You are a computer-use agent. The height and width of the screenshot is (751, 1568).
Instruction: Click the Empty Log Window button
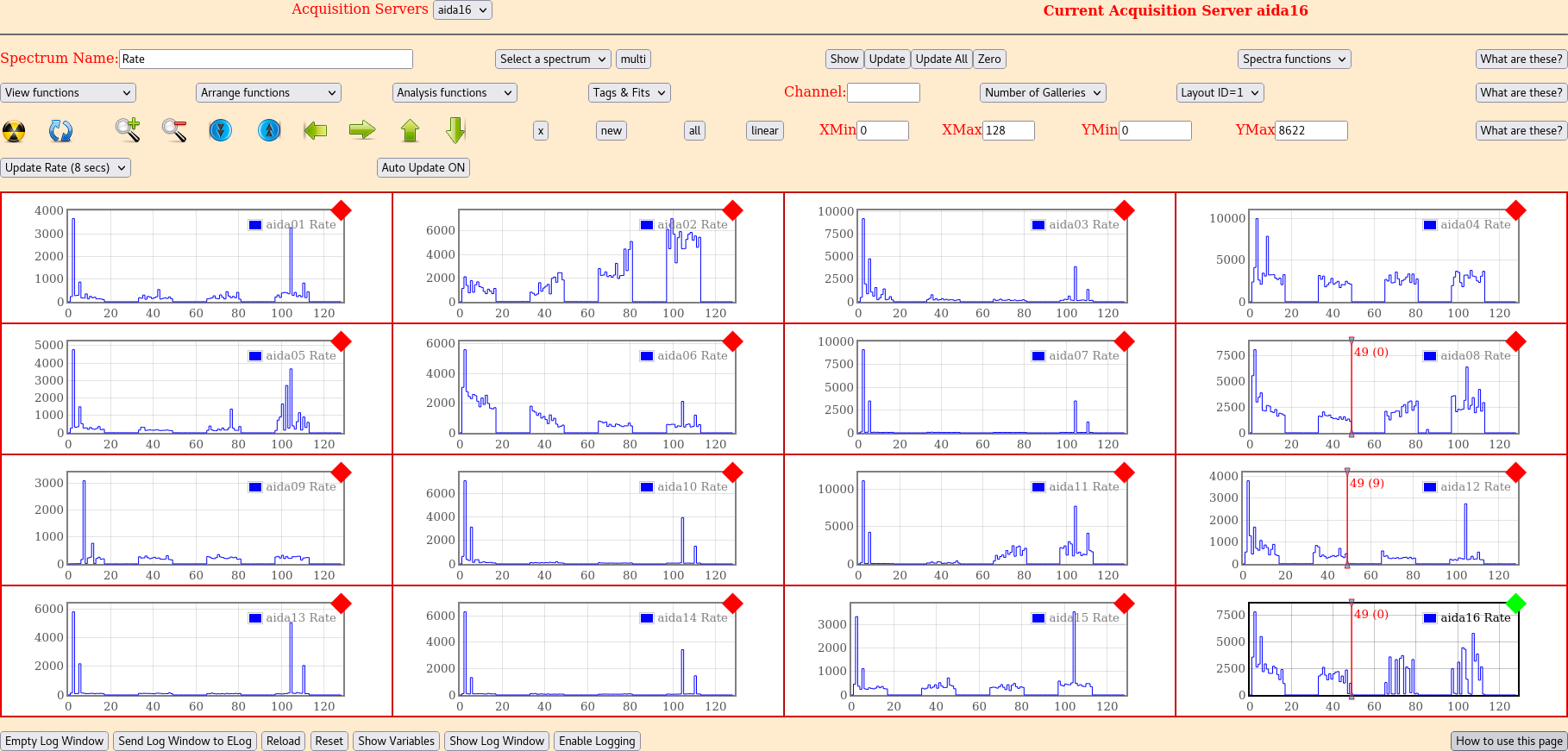(x=54, y=741)
